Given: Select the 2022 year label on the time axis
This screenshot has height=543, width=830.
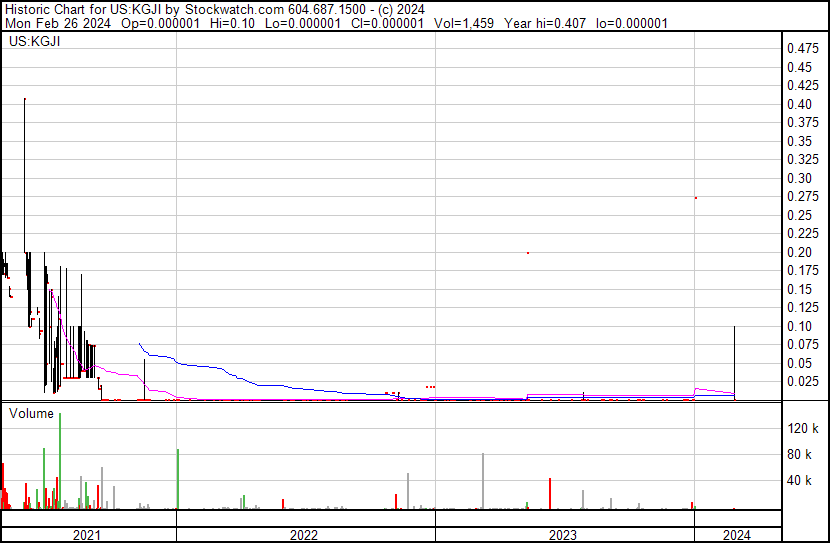Looking at the screenshot, I should 305,535.
